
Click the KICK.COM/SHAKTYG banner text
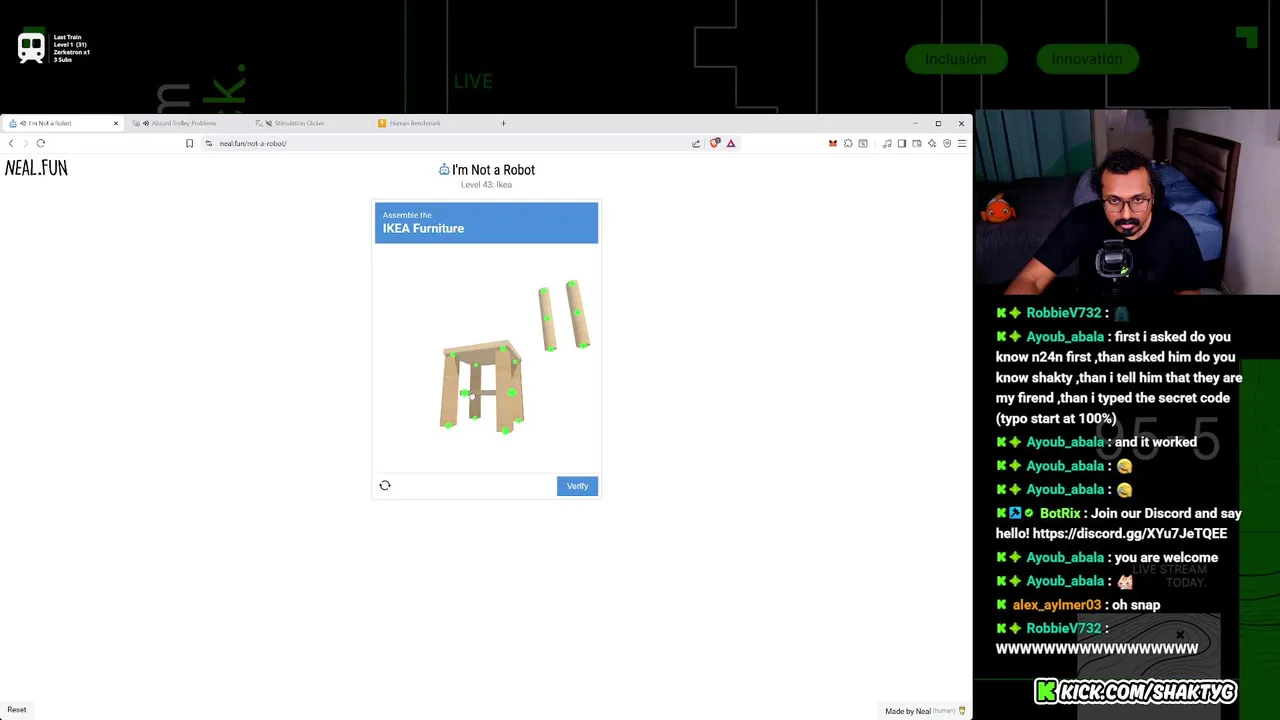point(1148,692)
